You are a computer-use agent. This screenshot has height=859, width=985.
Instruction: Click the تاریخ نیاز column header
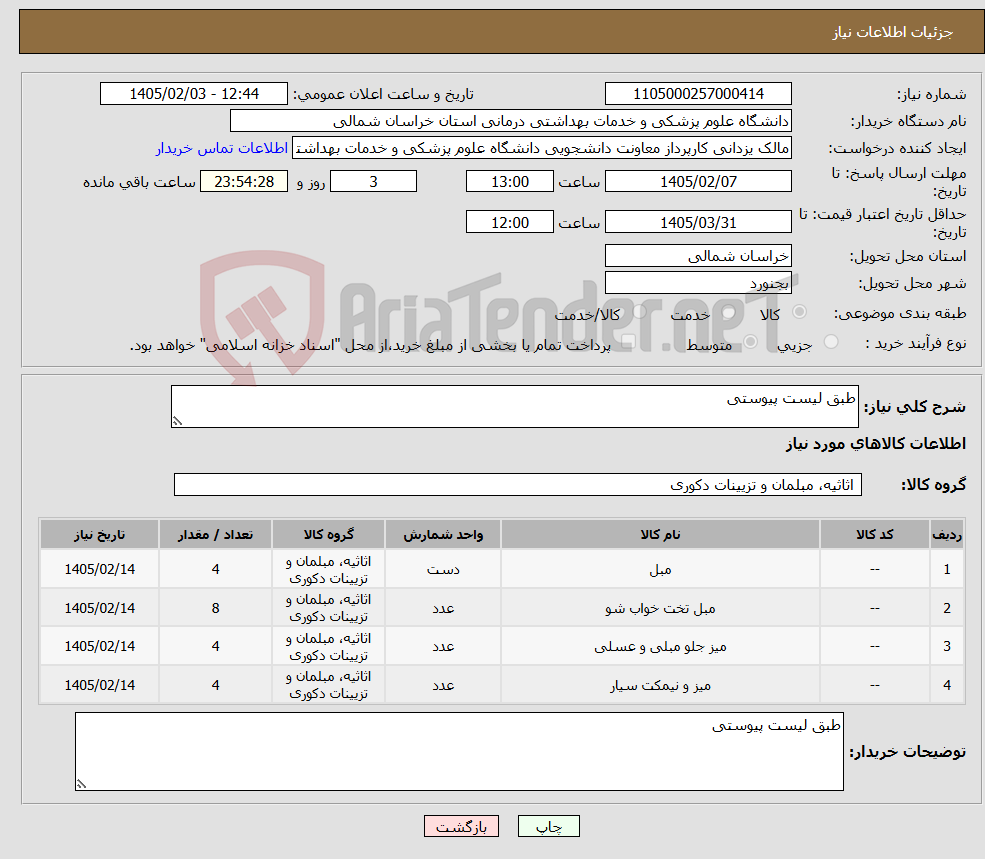coord(99,535)
